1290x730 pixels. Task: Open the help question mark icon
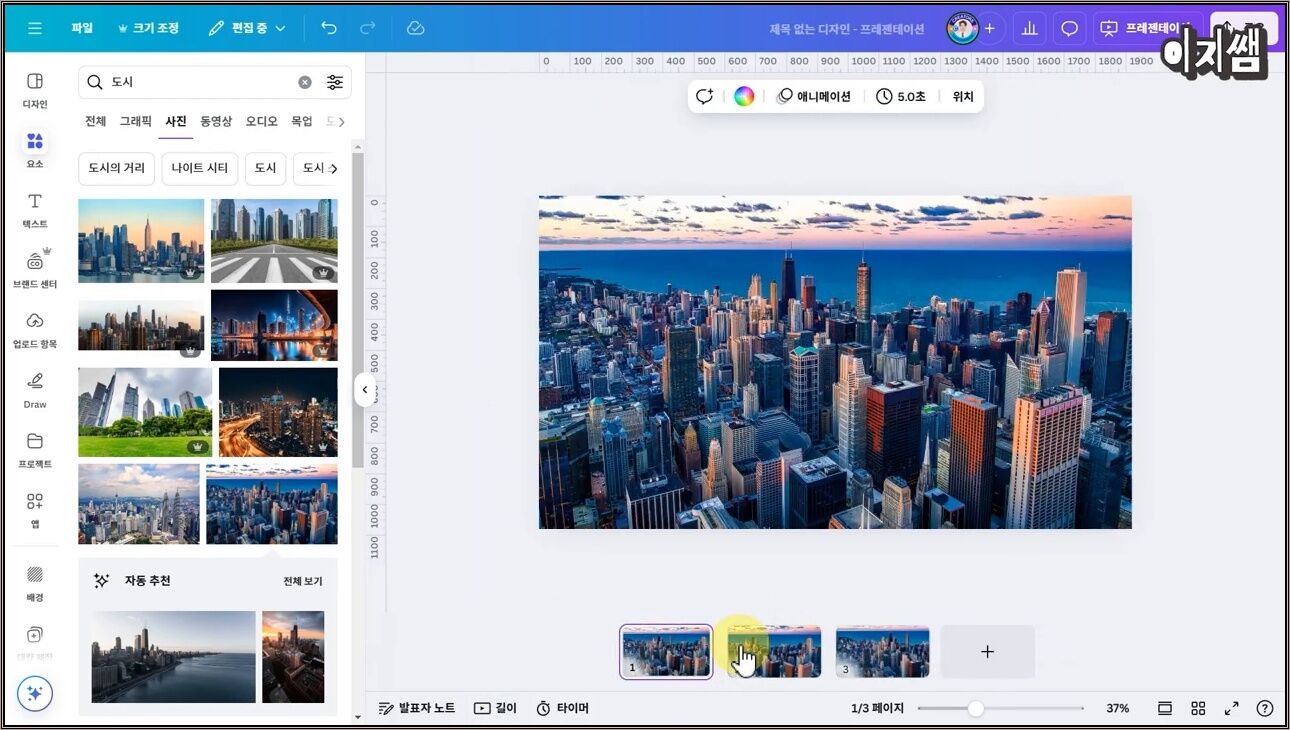coord(1265,708)
